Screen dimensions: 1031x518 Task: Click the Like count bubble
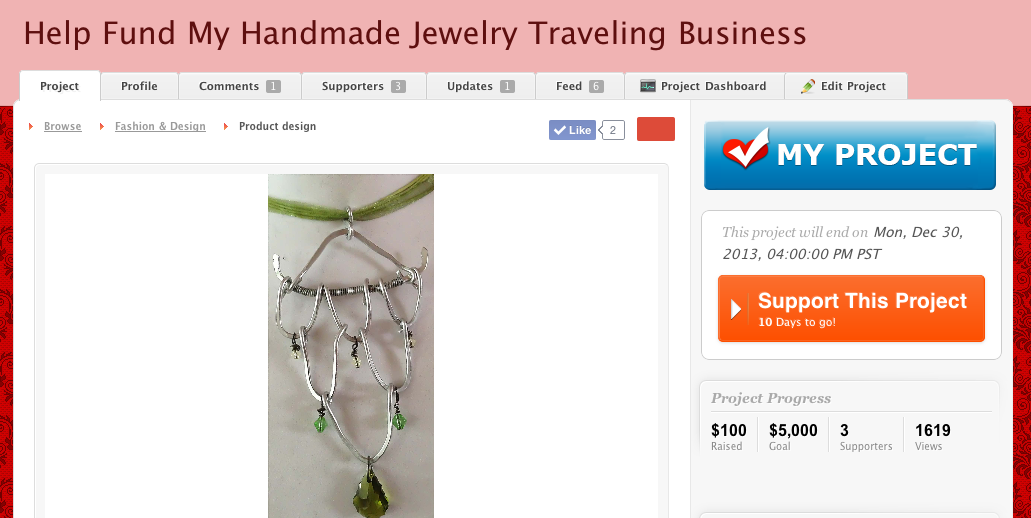click(x=613, y=130)
